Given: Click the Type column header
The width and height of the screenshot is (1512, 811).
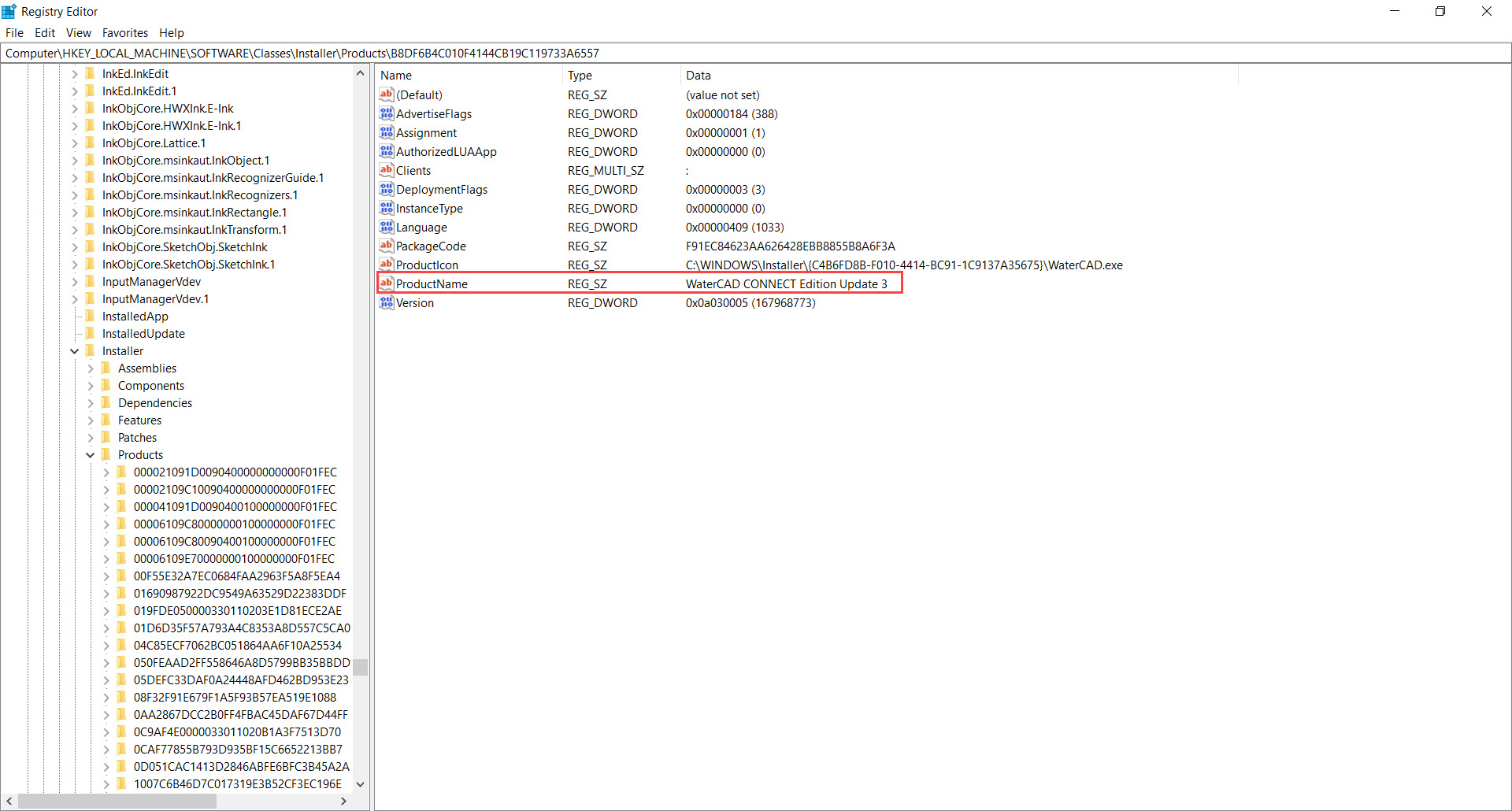Looking at the screenshot, I should pos(621,75).
